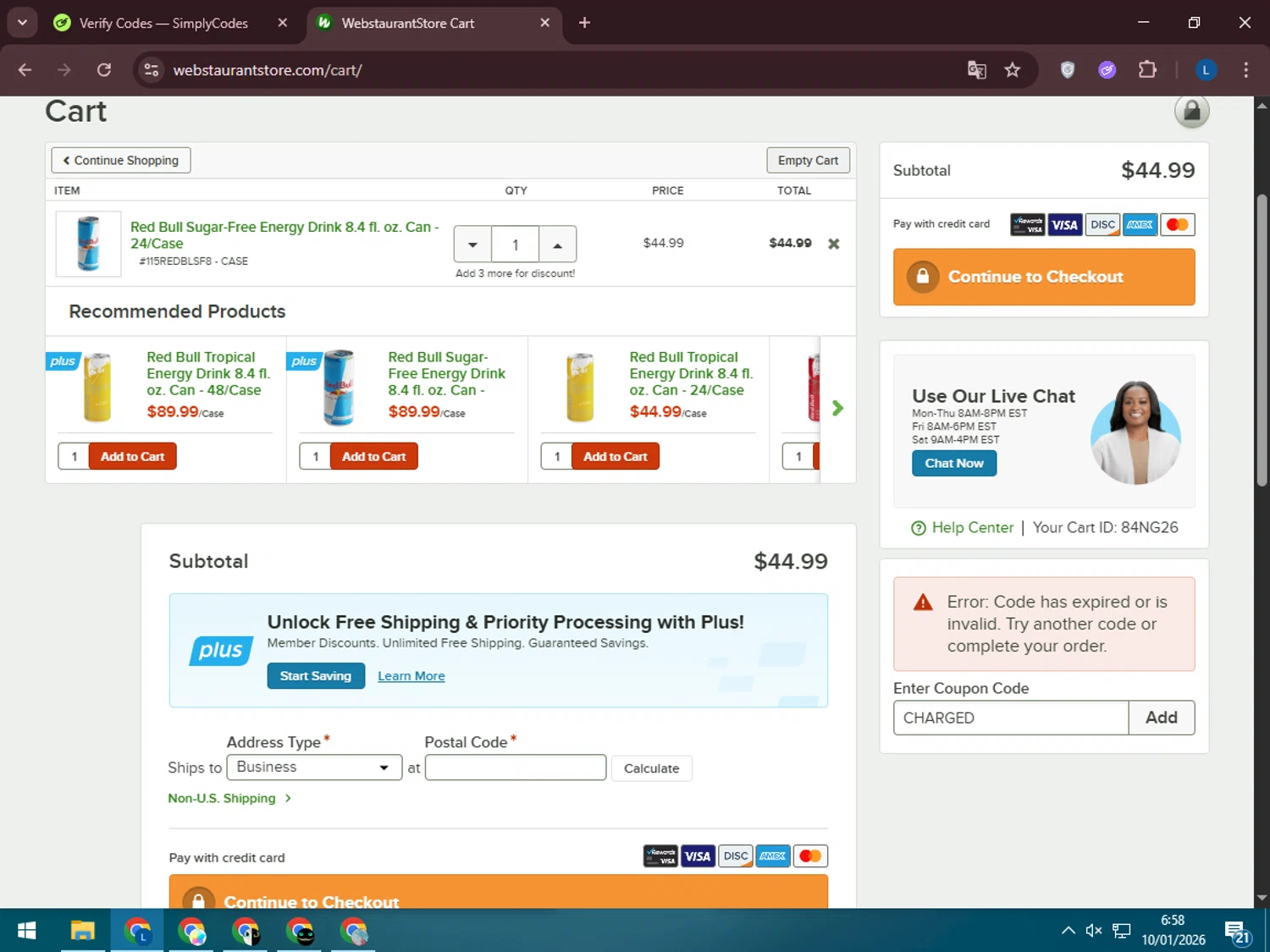The image size is (1270, 952).
Task: Increase cart item quantity with up arrow
Action: click(x=557, y=245)
